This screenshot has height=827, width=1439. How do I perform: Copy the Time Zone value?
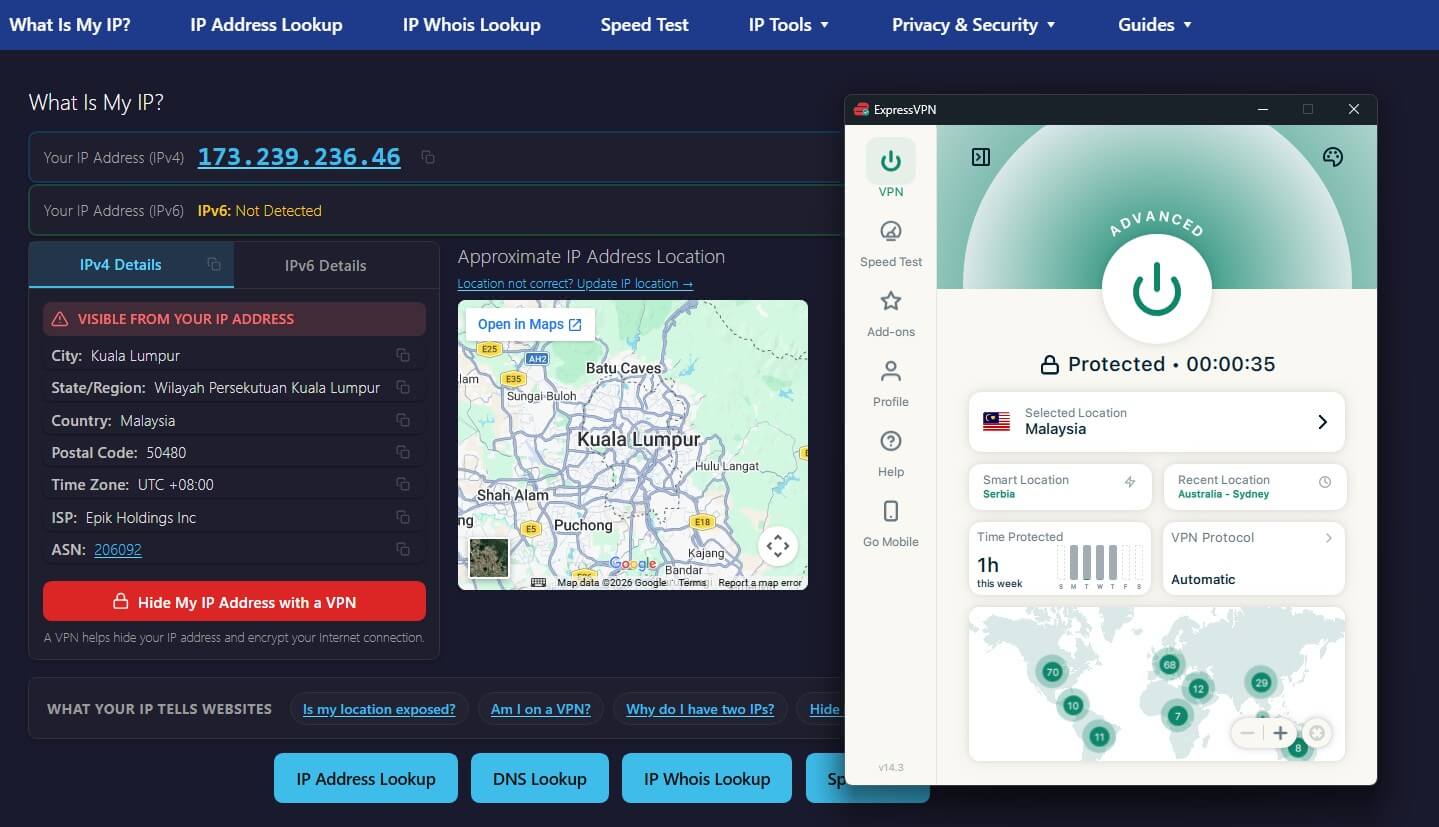point(403,484)
